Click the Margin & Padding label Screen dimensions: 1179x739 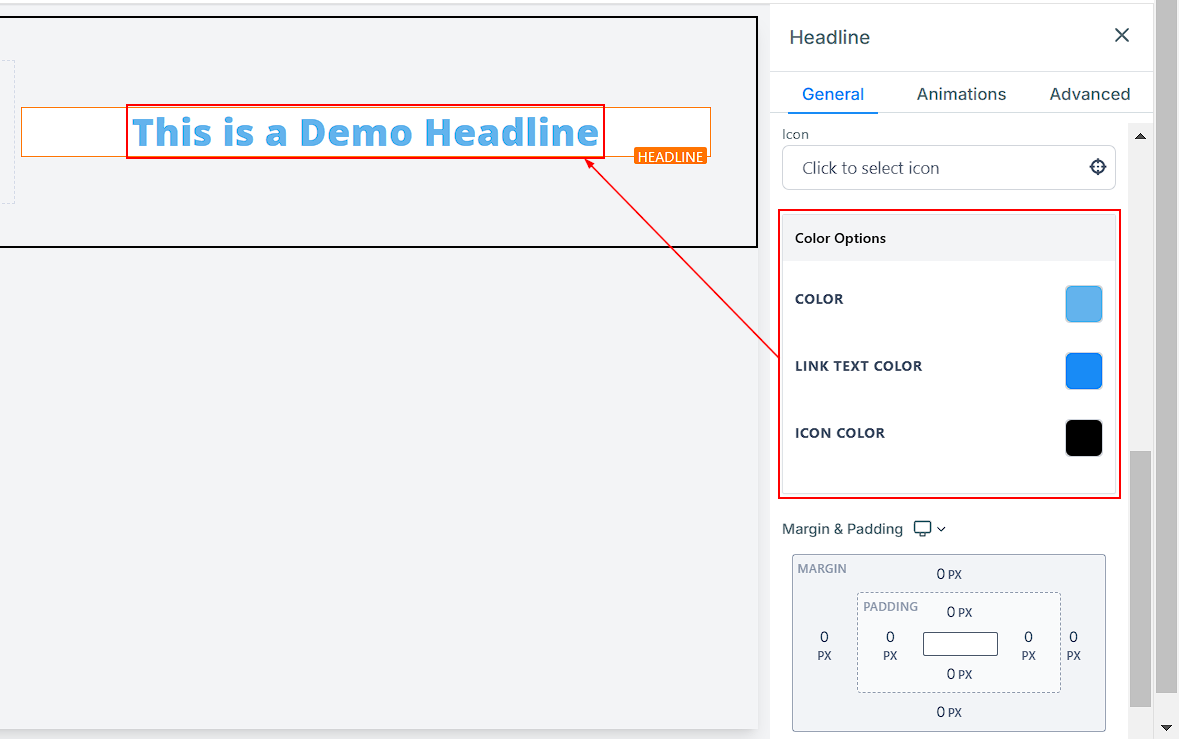pyautogui.click(x=842, y=529)
